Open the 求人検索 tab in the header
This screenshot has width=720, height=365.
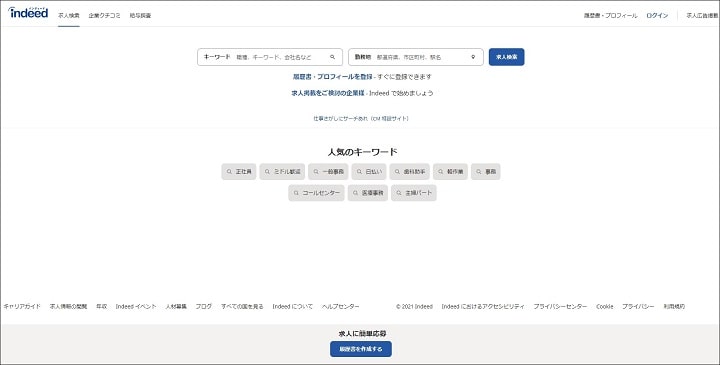[x=69, y=16]
